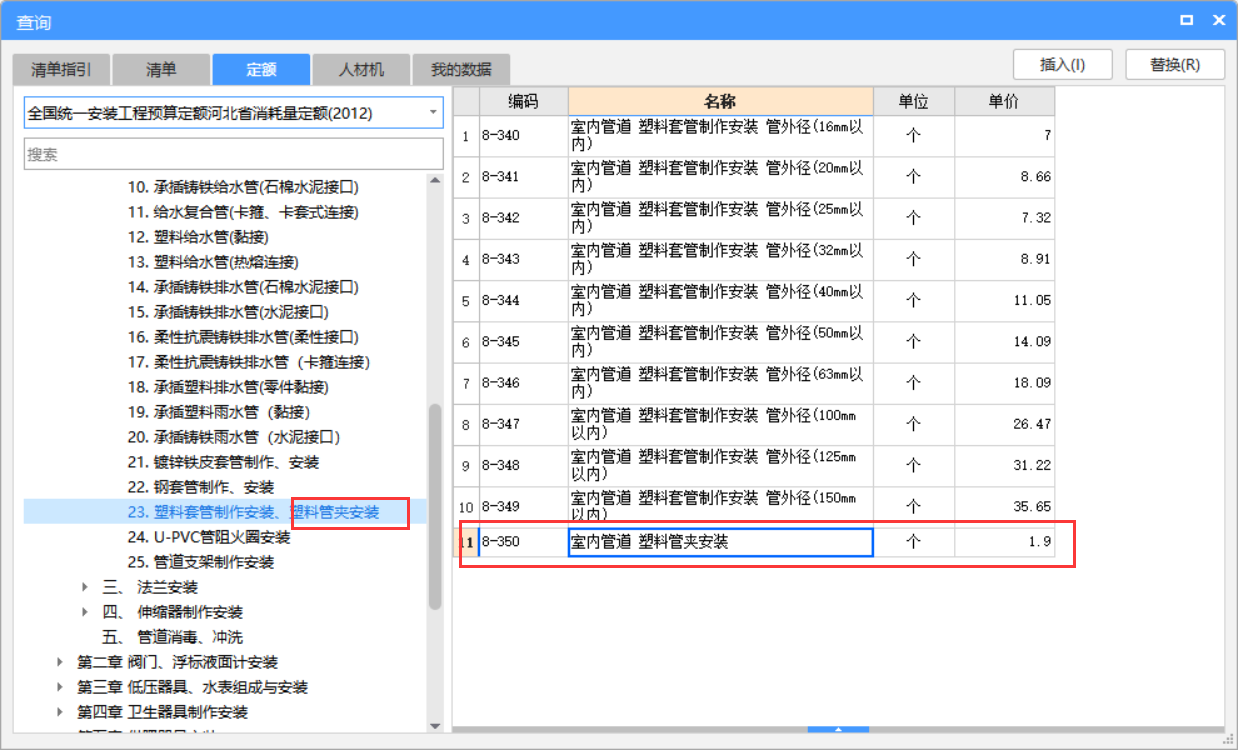
Task: Open the 人材机 tab
Action: 361,69
